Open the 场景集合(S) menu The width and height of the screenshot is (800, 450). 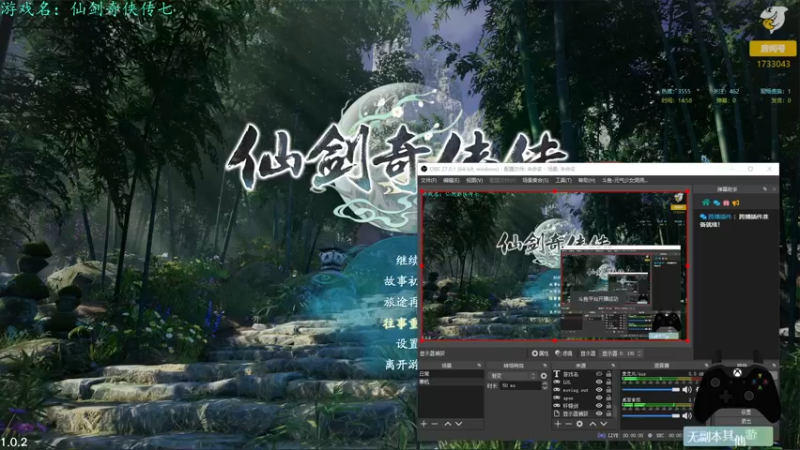535,180
